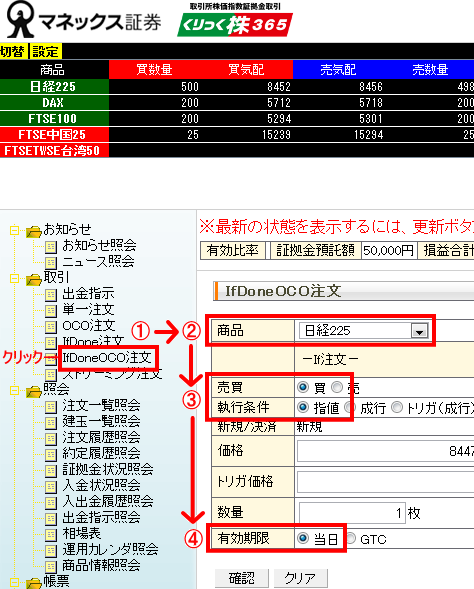Click page icon beside OCO注文
The width and height of the screenshot is (474, 589).
[x=51, y=327]
